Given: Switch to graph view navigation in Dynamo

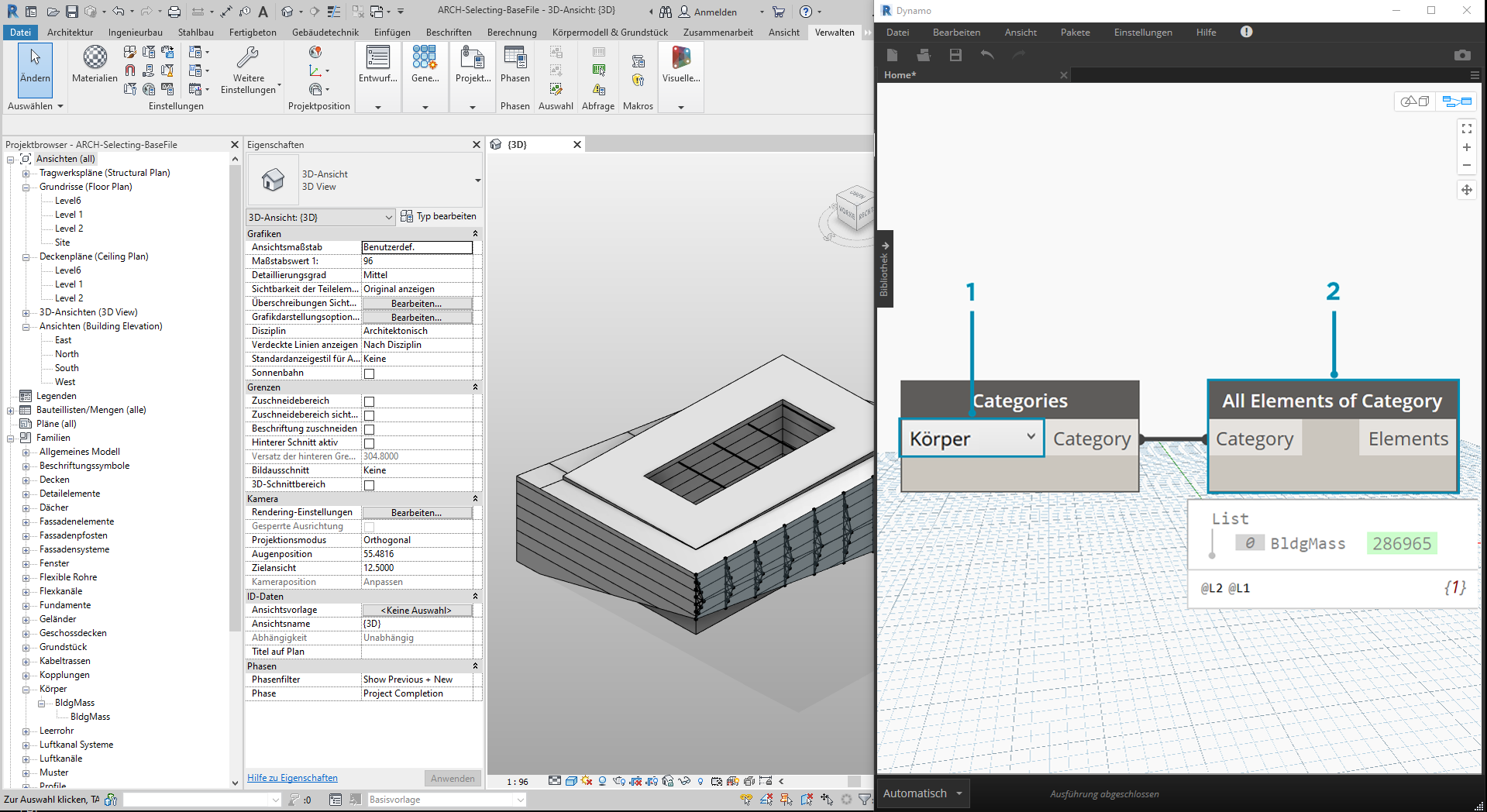Looking at the screenshot, I should [1457, 101].
